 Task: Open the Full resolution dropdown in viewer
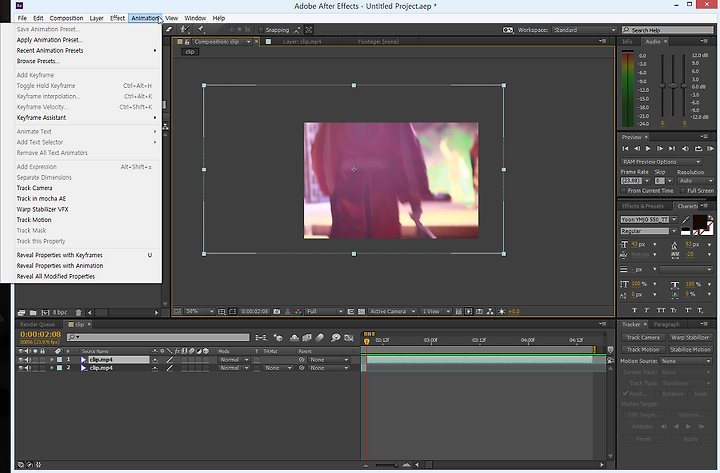tap(324, 311)
